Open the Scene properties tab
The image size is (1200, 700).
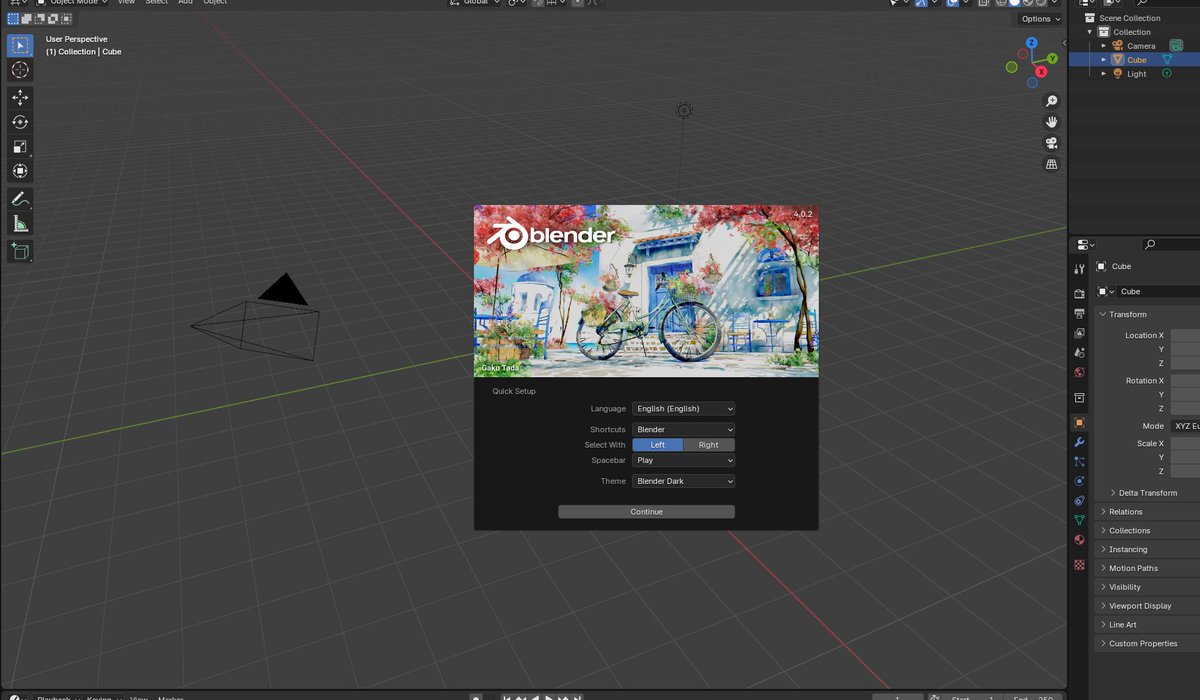click(x=1079, y=353)
